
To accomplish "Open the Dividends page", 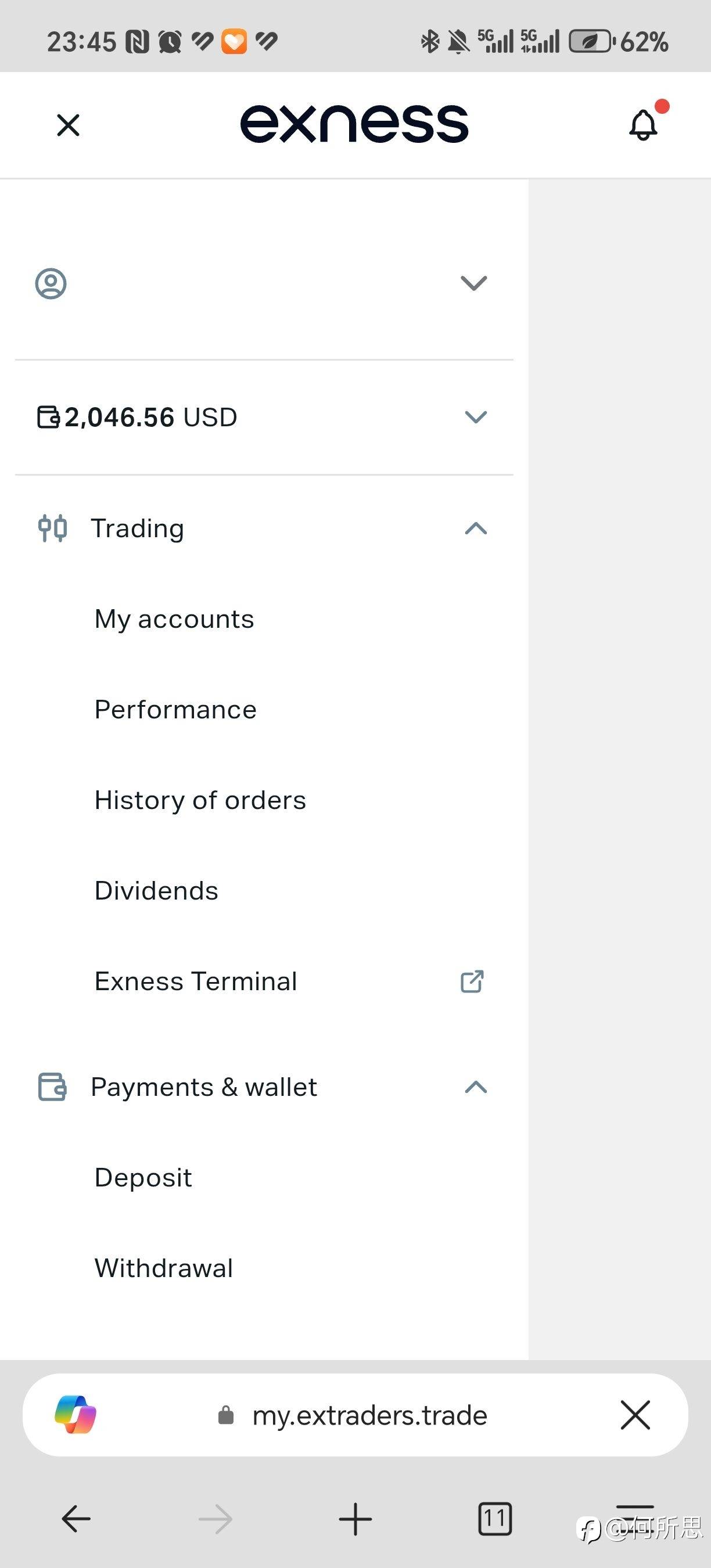I will coord(156,891).
